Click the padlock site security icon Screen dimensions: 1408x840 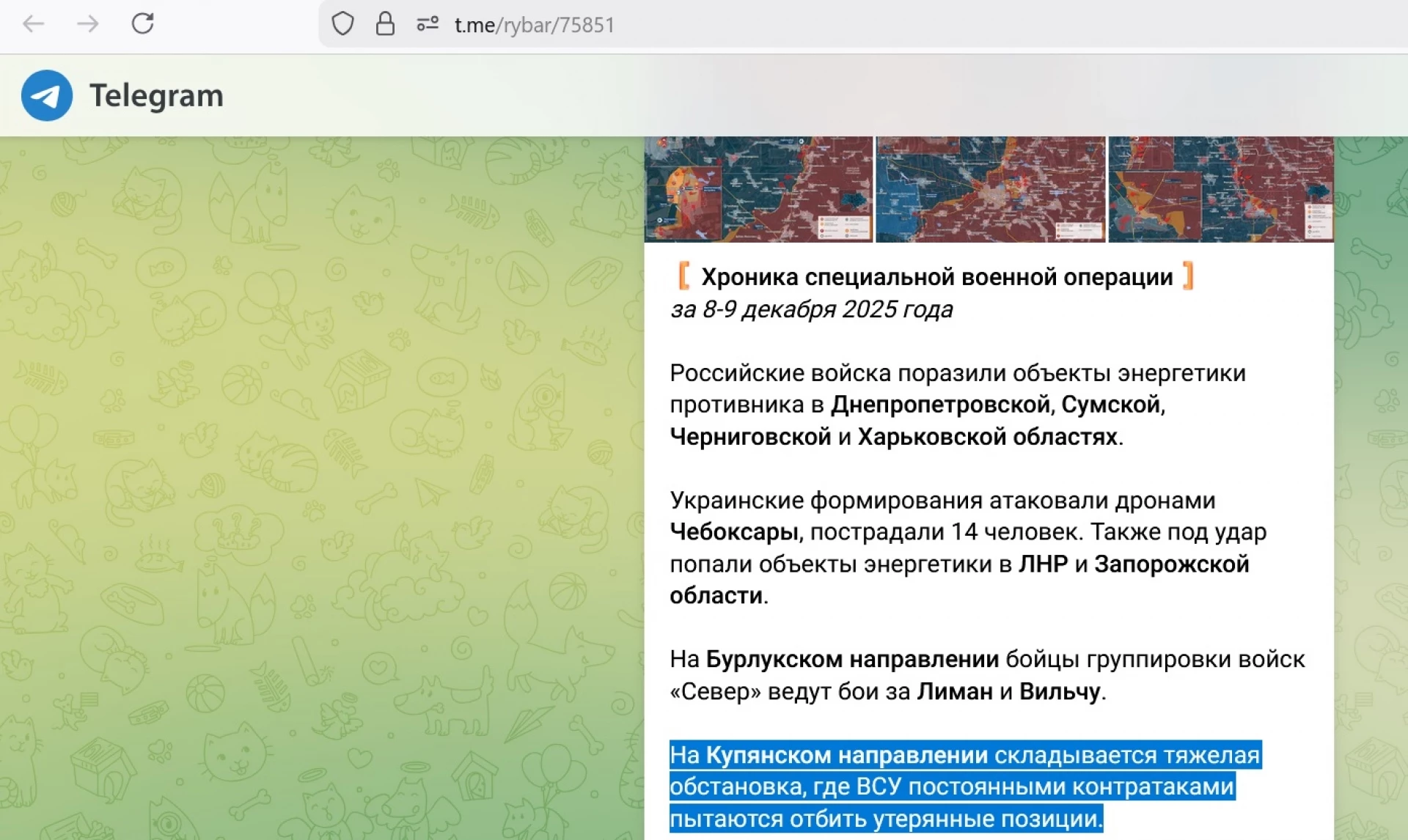click(385, 24)
